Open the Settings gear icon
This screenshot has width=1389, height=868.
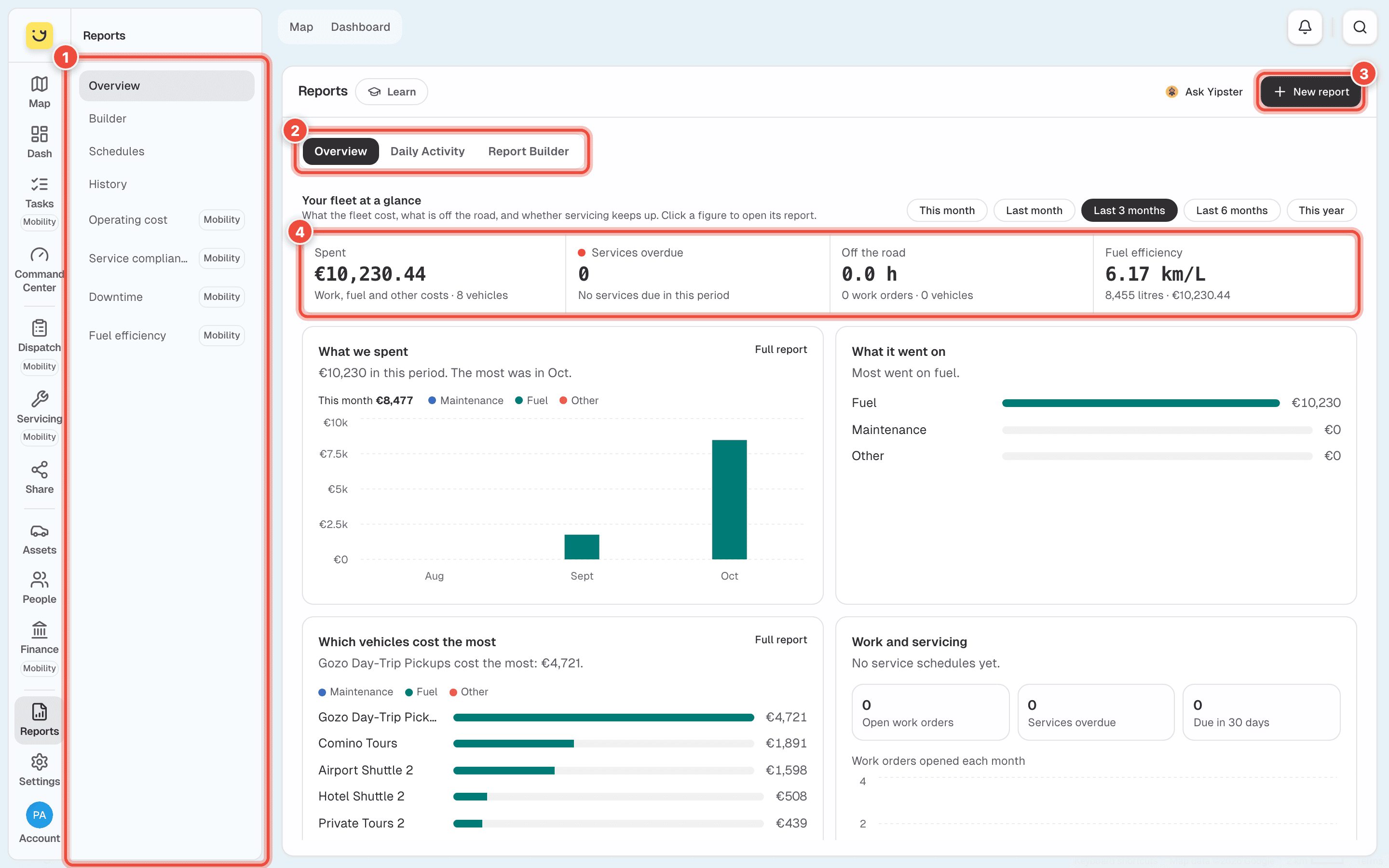(39, 762)
